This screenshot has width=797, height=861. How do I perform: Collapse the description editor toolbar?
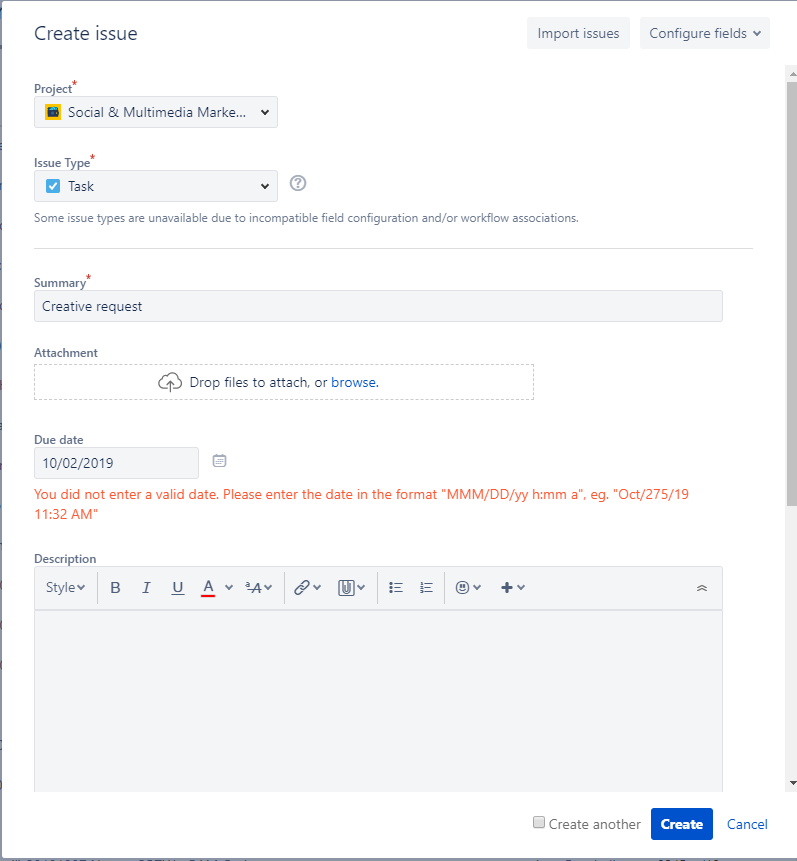point(701,588)
